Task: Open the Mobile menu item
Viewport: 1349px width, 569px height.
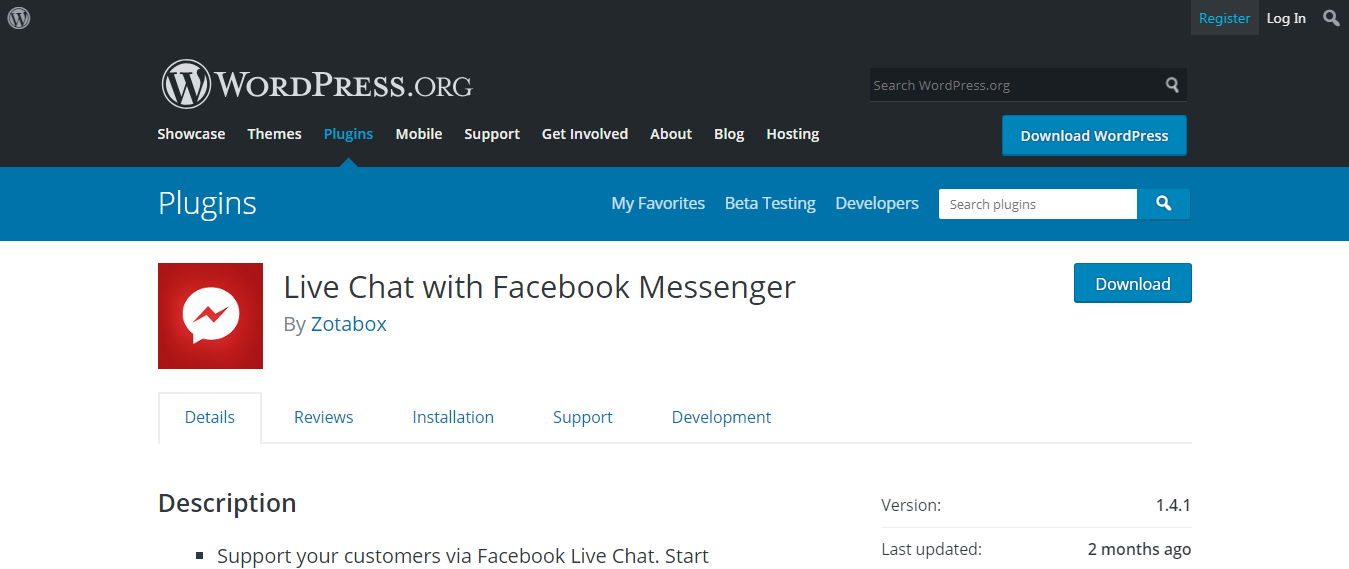Action: pyautogui.click(x=418, y=134)
